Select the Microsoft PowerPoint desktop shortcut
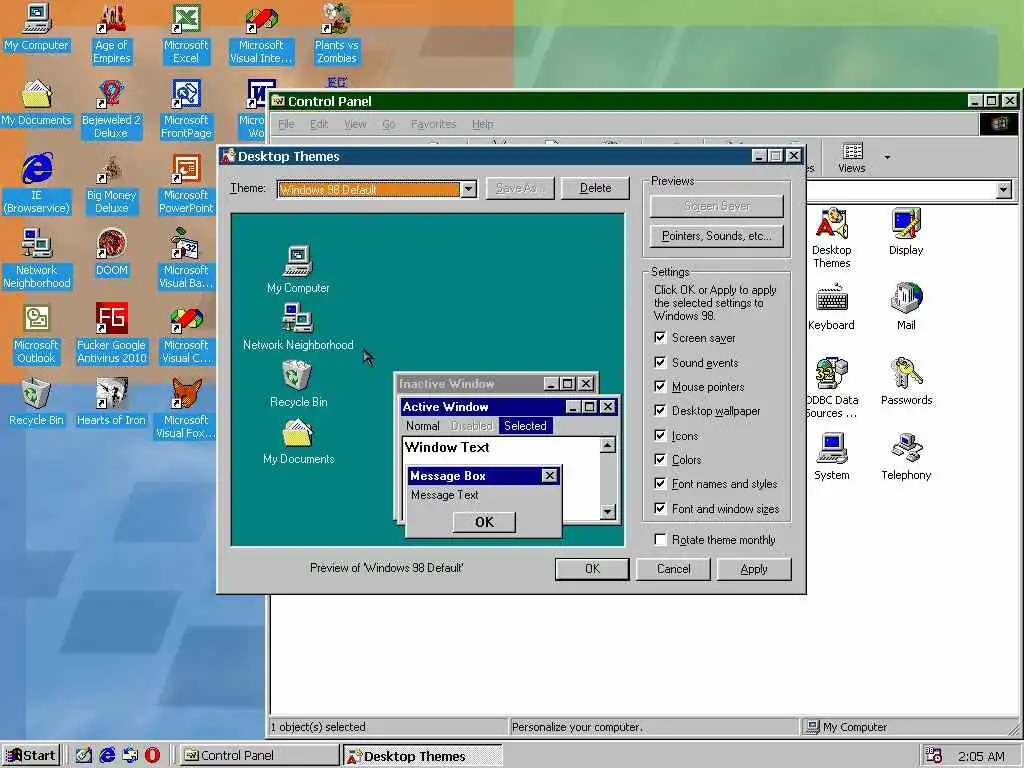The height and width of the screenshot is (768, 1024). tap(186, 184)
